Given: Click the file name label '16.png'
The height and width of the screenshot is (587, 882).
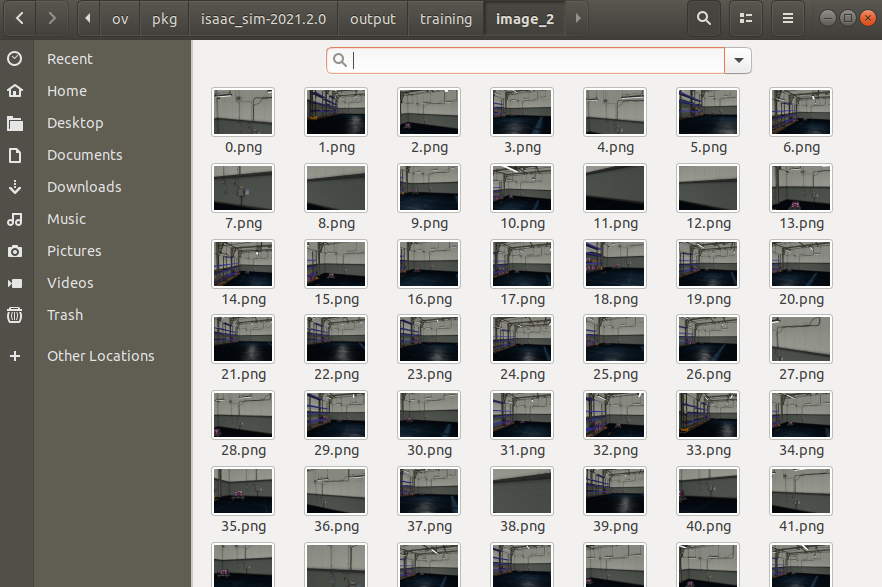Looking at the screenshot, I should (x=429, y=299).
